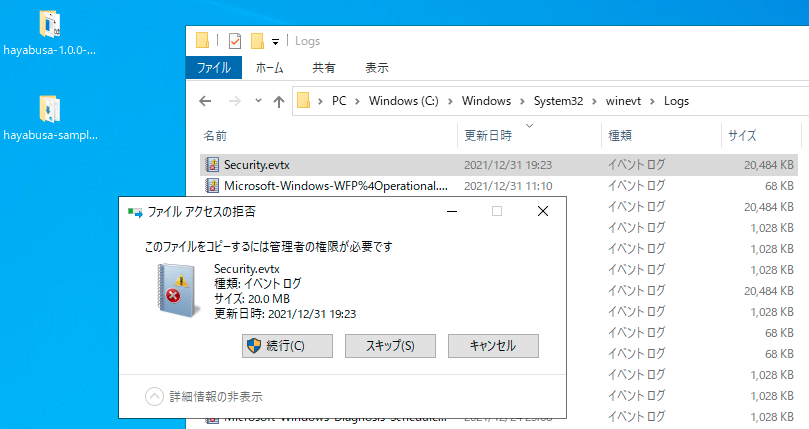The height and width of the screenshot is (429, 809).
Task: Open the Customize Quick Access Toolbar dropdown
Action: (x=276, y=41)
